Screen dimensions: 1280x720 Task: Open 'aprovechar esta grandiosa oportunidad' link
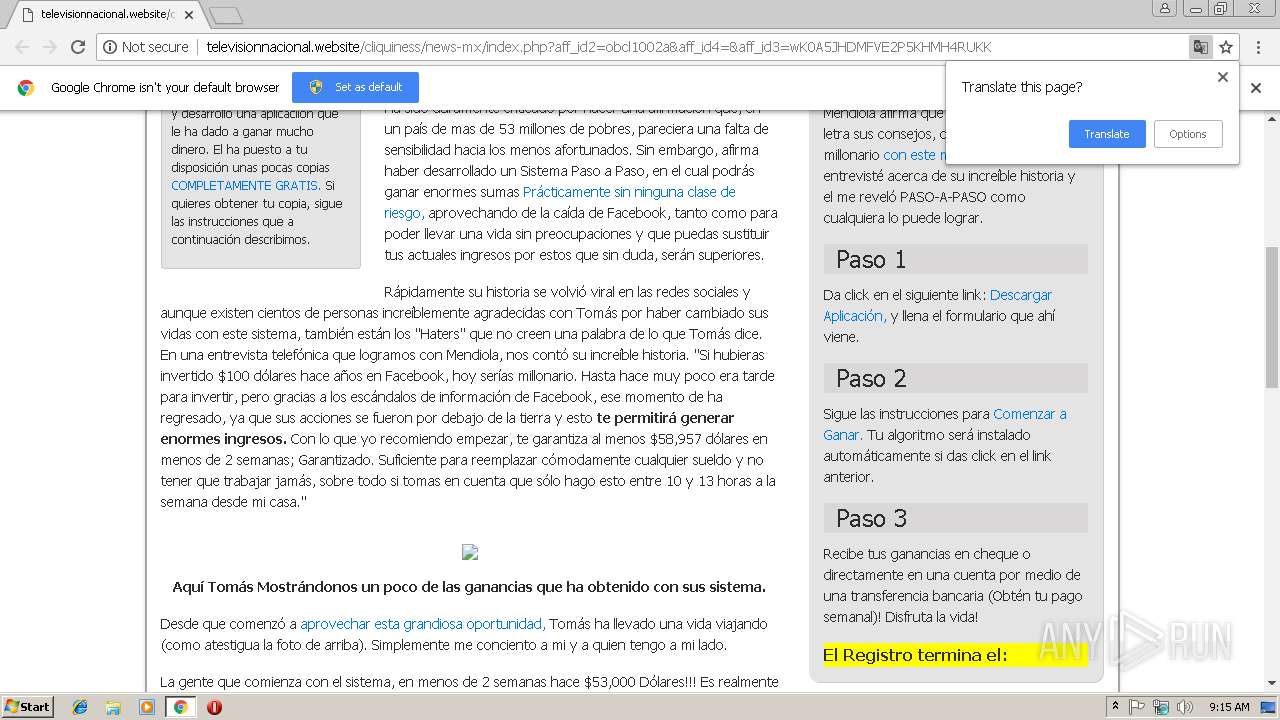tap(421, 623)
